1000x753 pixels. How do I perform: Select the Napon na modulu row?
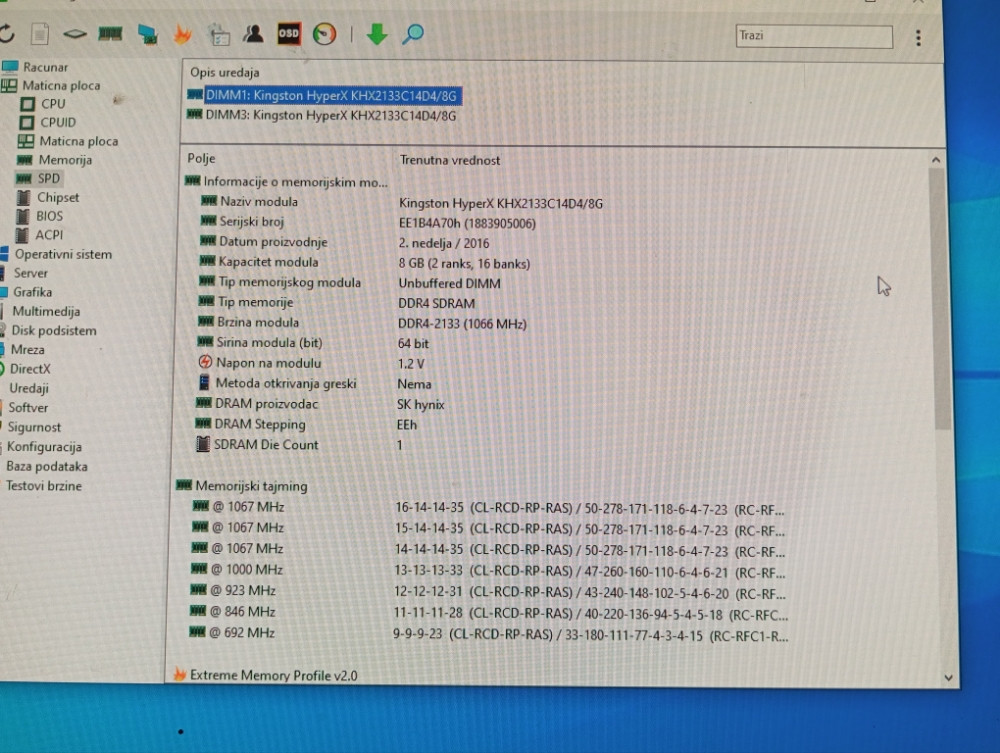(x=311, y=363)
